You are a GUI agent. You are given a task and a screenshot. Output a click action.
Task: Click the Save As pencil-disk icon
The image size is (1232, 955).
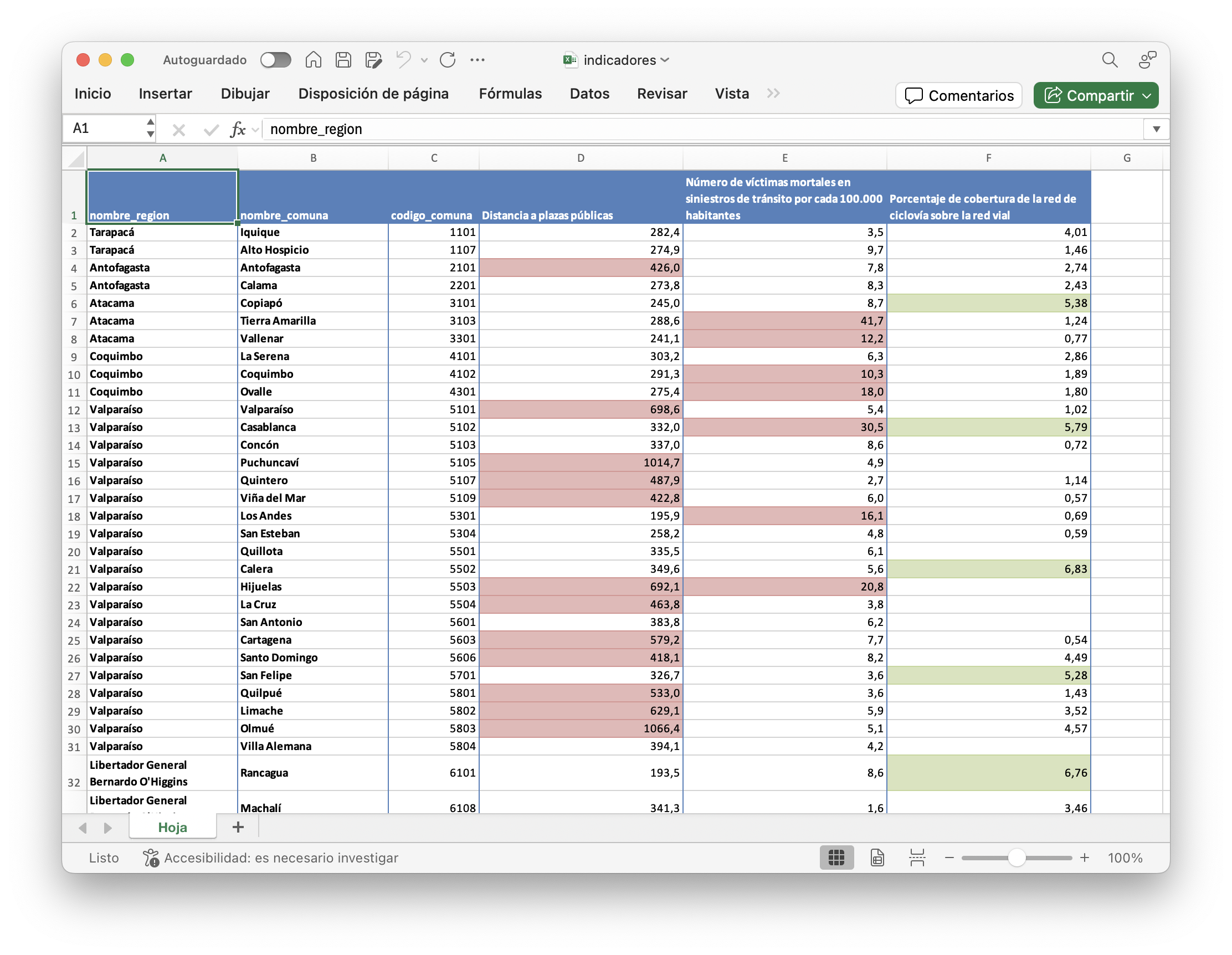point(373,60)
